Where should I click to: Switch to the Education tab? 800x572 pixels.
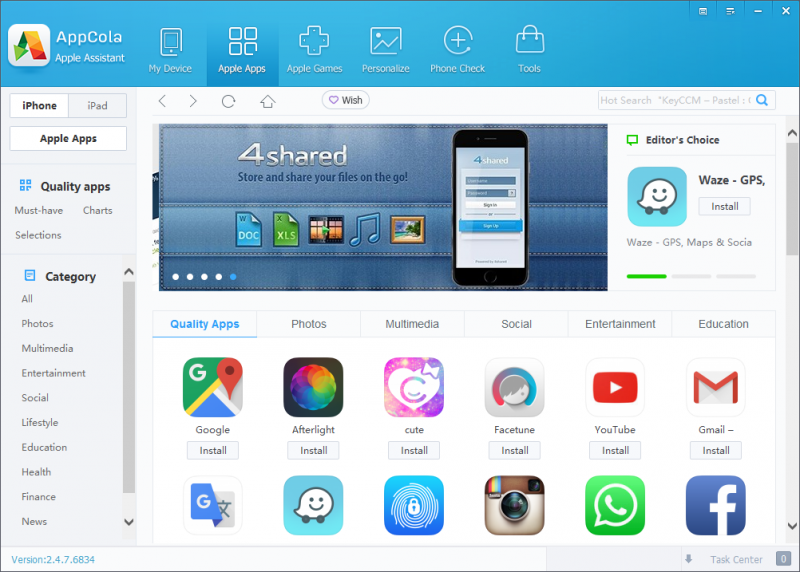point(723,324)
